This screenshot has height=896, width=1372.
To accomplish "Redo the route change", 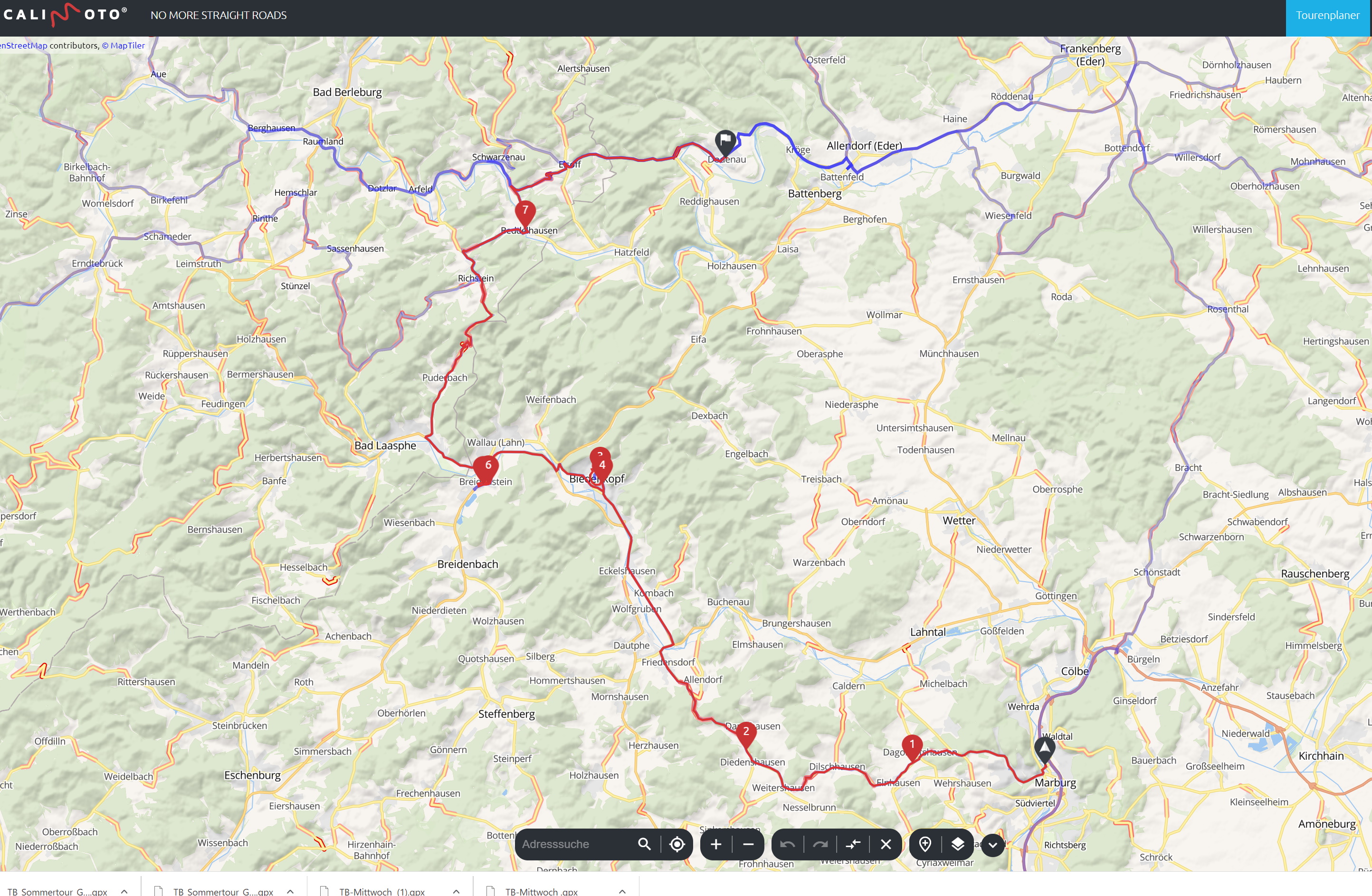I will [x=820, y=844].
